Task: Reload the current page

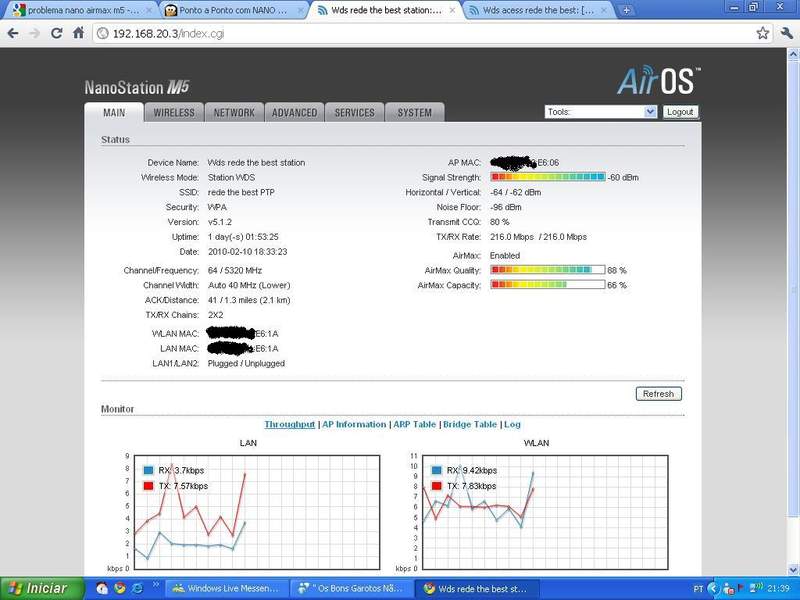Action: [x=57, y=34]
